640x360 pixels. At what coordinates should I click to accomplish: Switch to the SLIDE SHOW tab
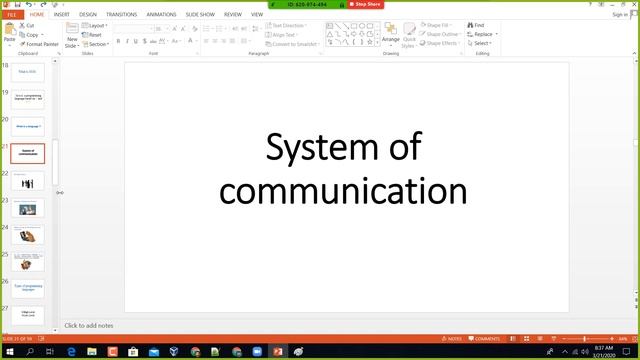(200, 14)
